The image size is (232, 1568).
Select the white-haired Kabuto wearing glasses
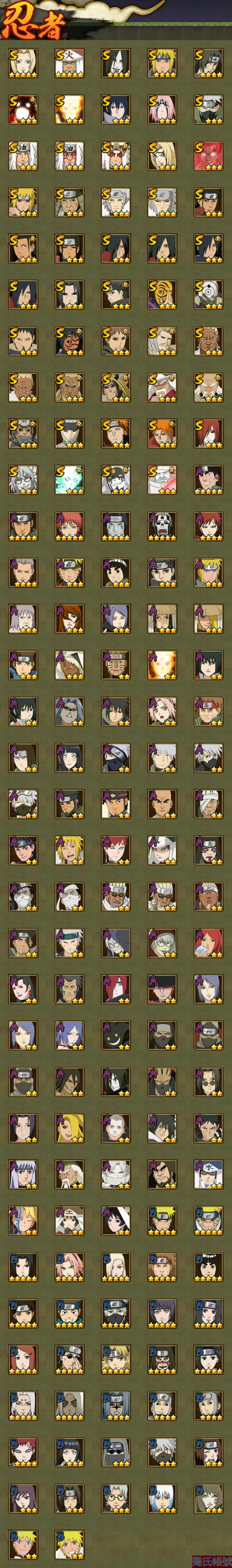point(23,480)
